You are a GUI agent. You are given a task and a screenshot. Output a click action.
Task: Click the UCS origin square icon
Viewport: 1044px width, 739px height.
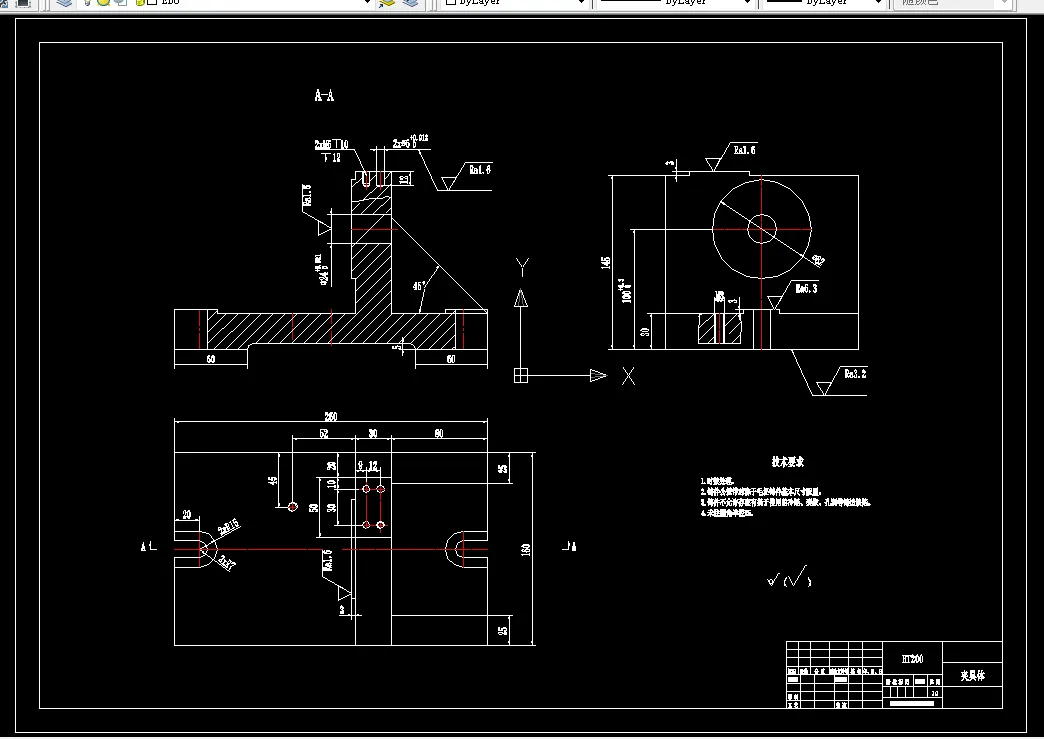click(x=521, y=376)
